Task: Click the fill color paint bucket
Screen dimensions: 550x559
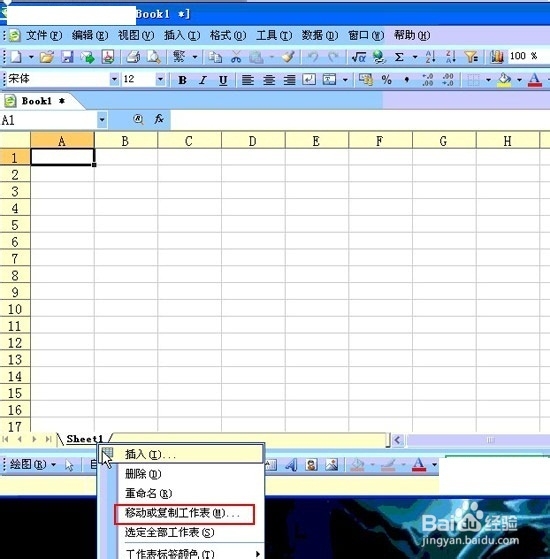Action: click(x=504, y=80)
